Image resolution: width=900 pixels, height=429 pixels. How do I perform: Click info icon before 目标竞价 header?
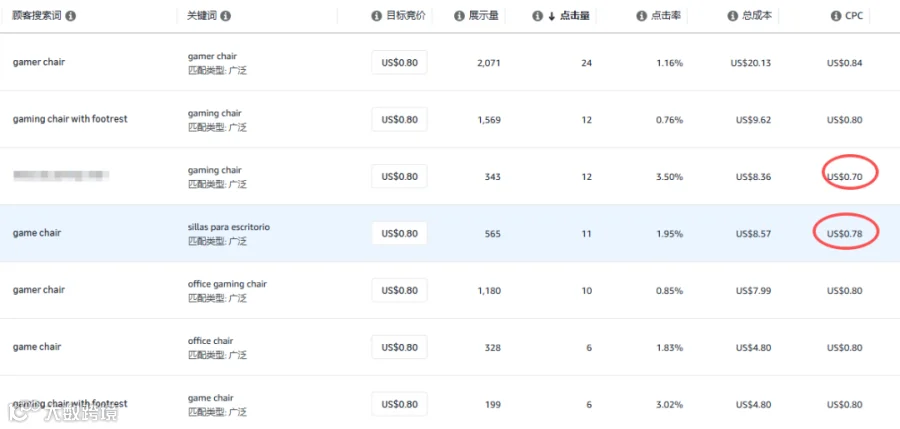[377, 16]
